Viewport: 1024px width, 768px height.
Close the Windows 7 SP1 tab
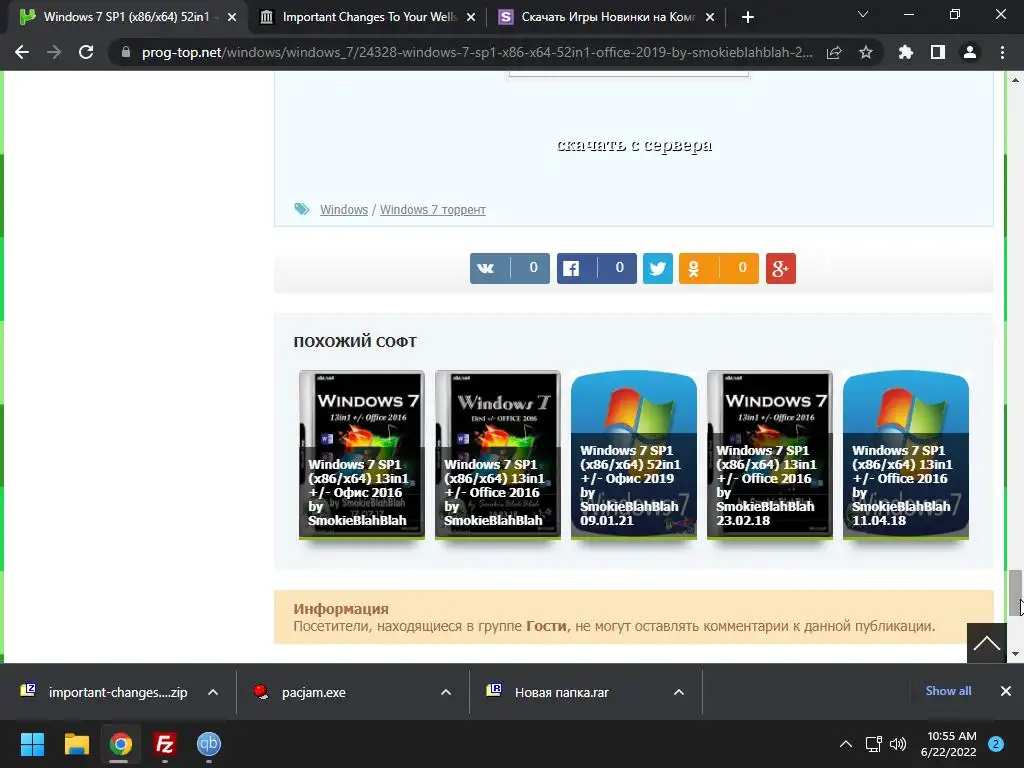click(232, 17)
